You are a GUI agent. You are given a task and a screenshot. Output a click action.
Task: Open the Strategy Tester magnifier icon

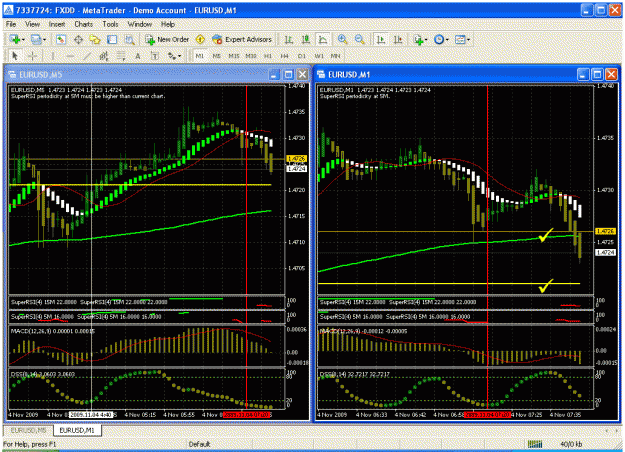pos(130,39)
